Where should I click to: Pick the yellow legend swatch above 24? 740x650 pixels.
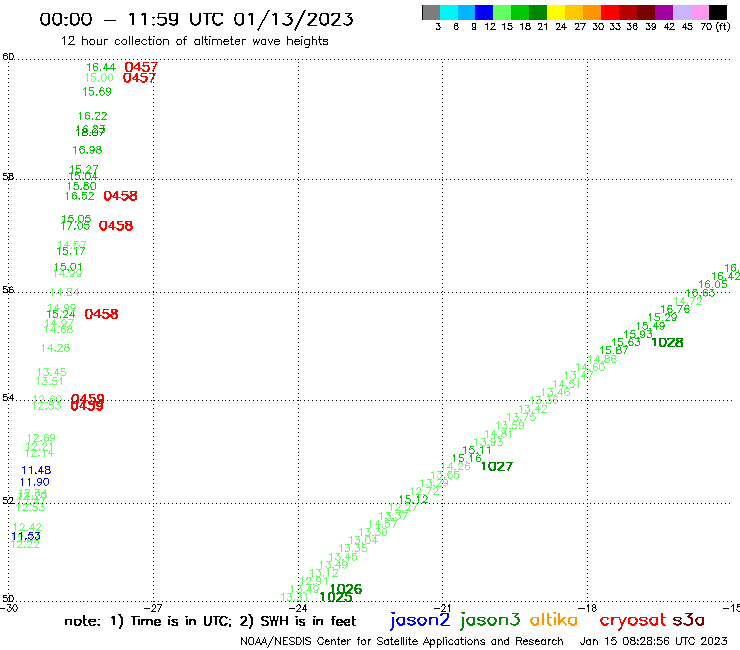(556, 12)
